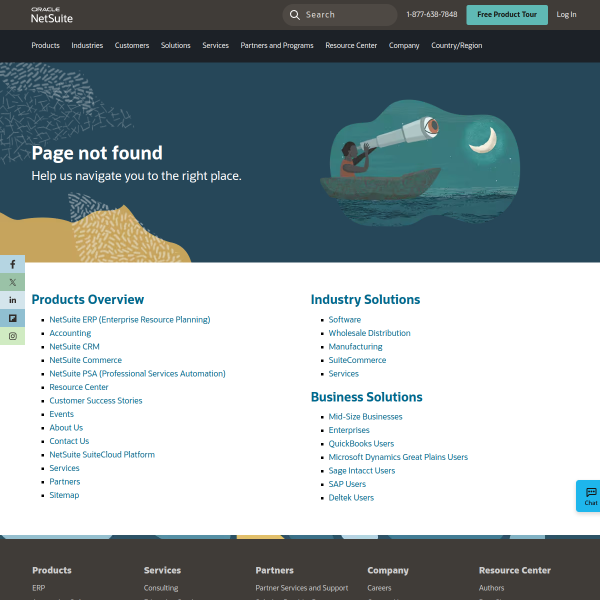600x600 pixels.
Task: Open the Accounting link
Action: tap(70, 333)
